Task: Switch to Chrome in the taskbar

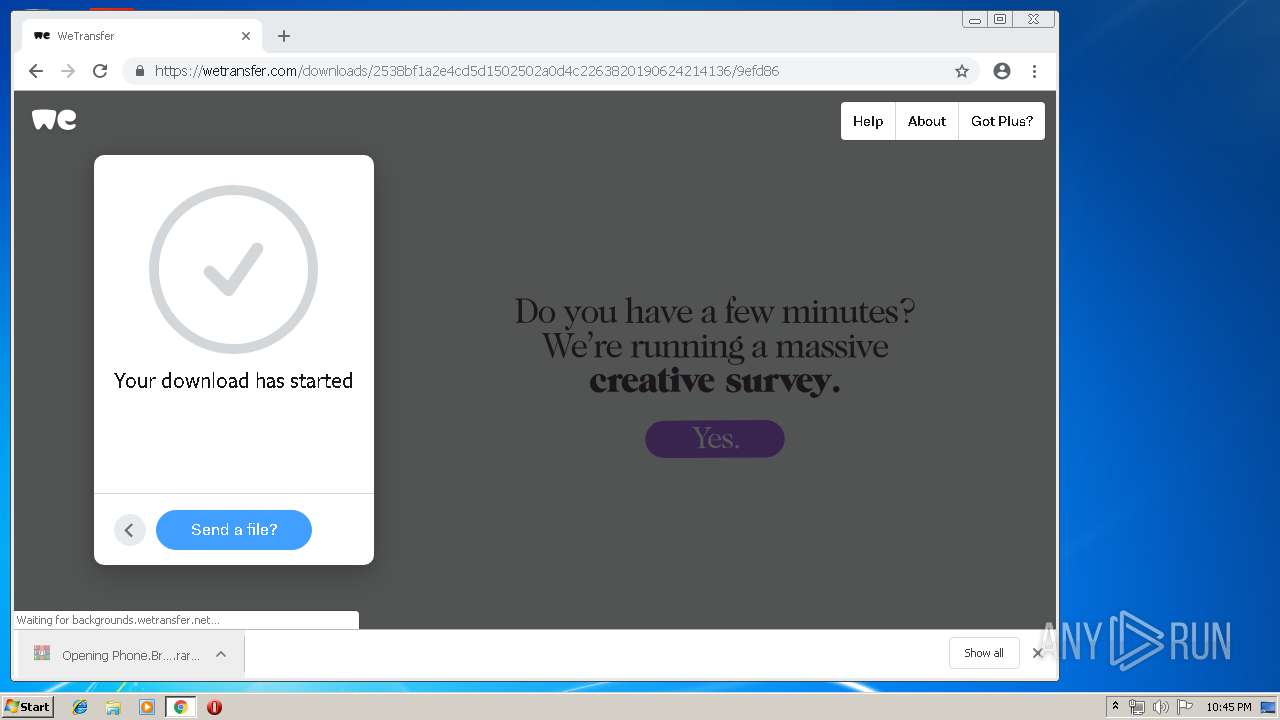Action: click(180, 707)
